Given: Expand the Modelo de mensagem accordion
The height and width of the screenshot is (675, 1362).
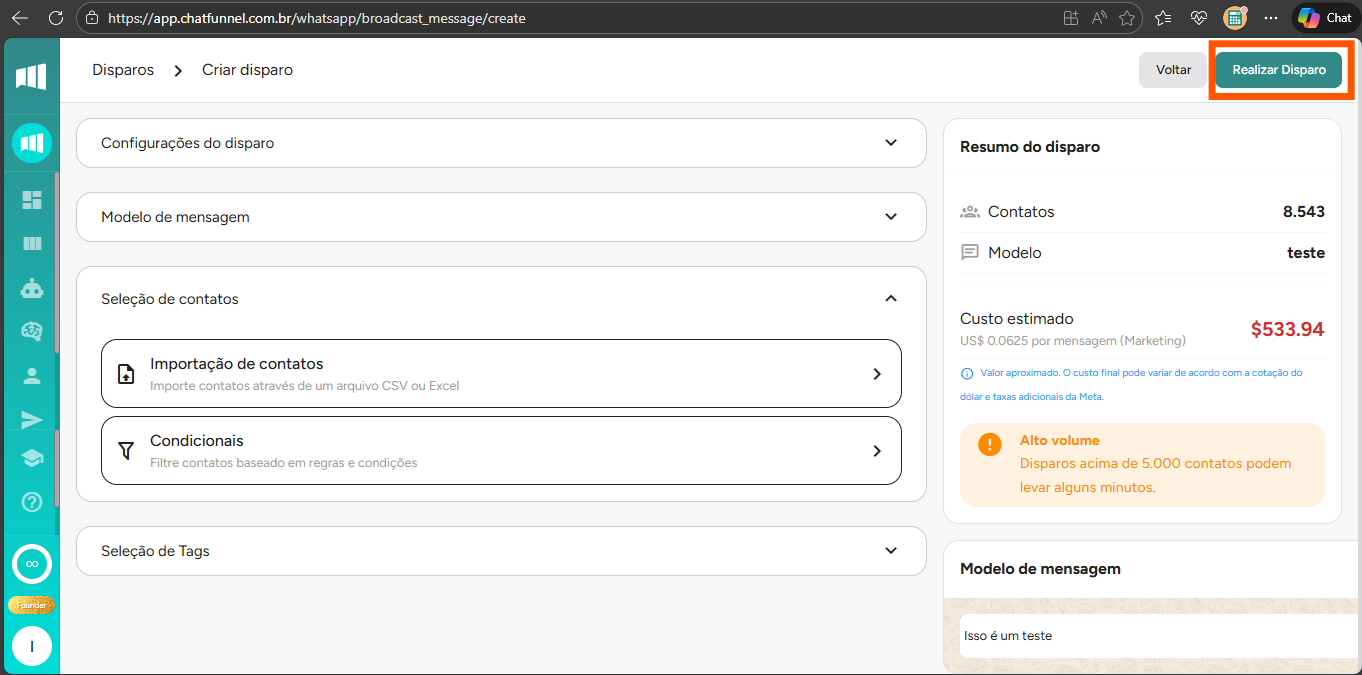Looking at the screenshot, I should pyautogui.click(x=501, y=217).
